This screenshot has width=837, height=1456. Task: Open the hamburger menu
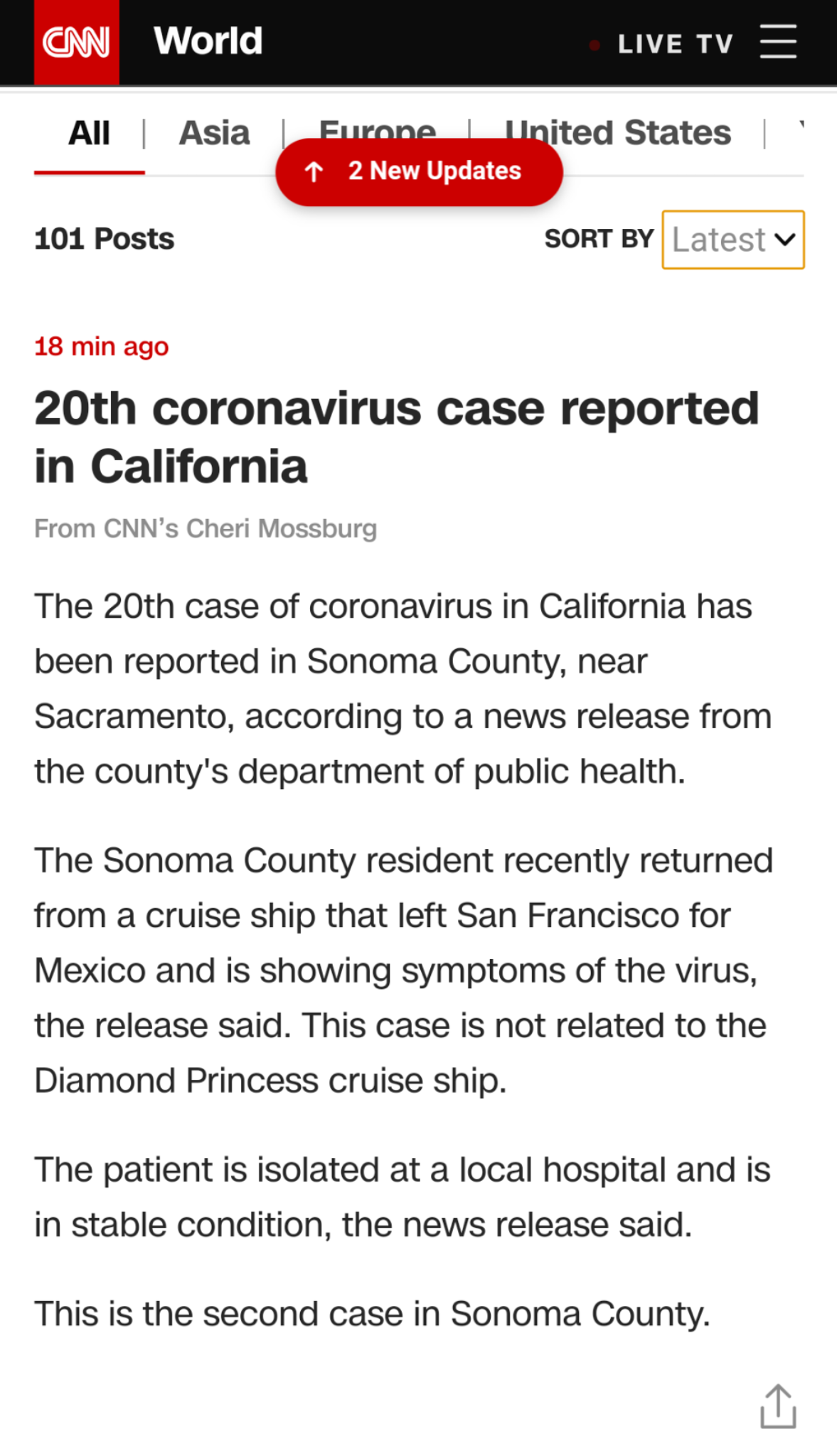[x=777, y=42]
